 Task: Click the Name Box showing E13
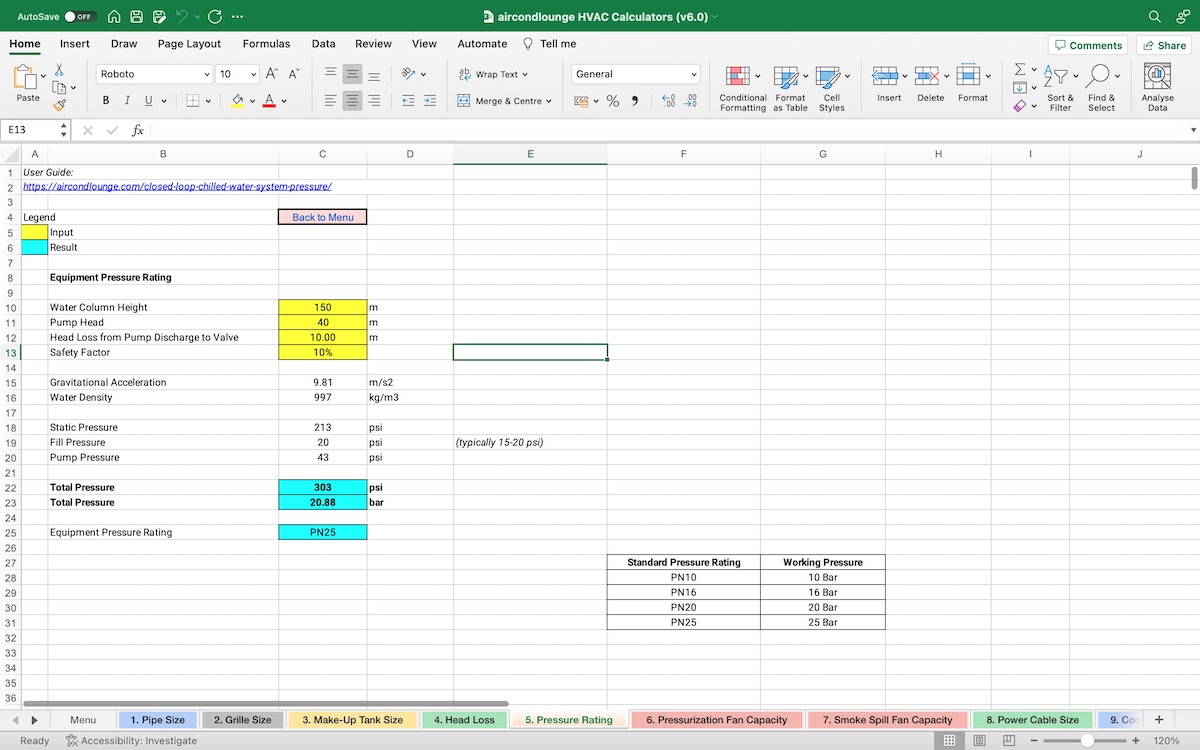(x=30, y=130)
